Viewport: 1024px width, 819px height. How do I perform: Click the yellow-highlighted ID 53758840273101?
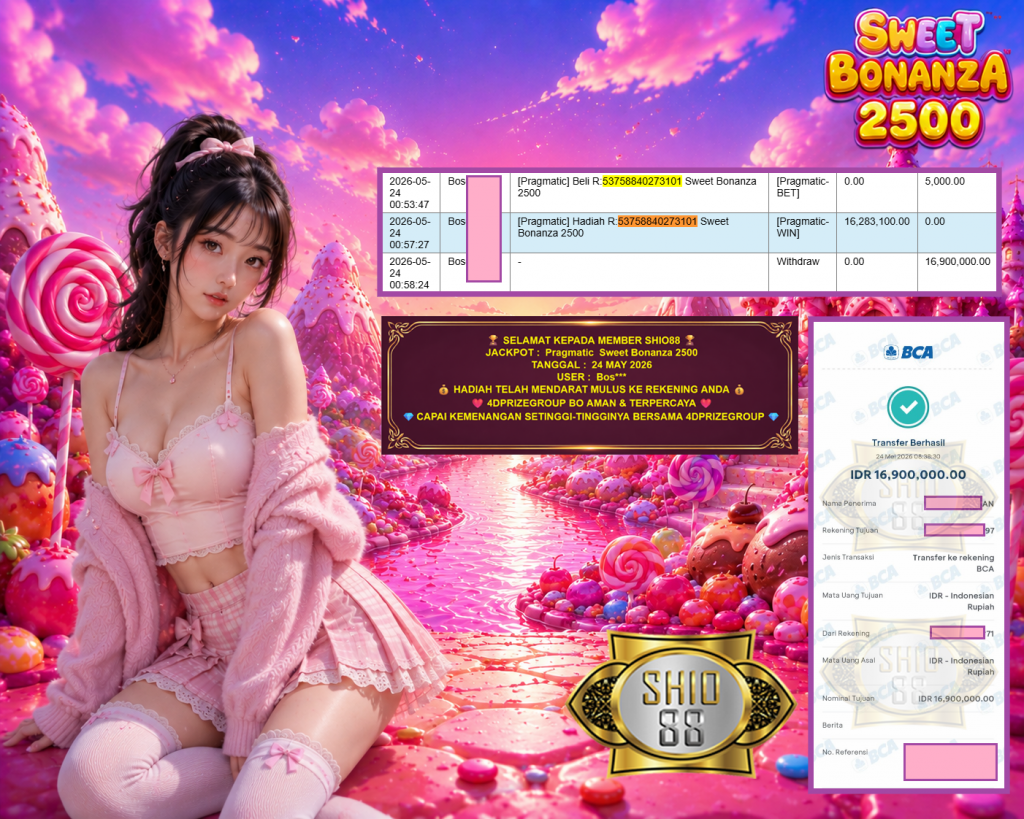point(641,181)
